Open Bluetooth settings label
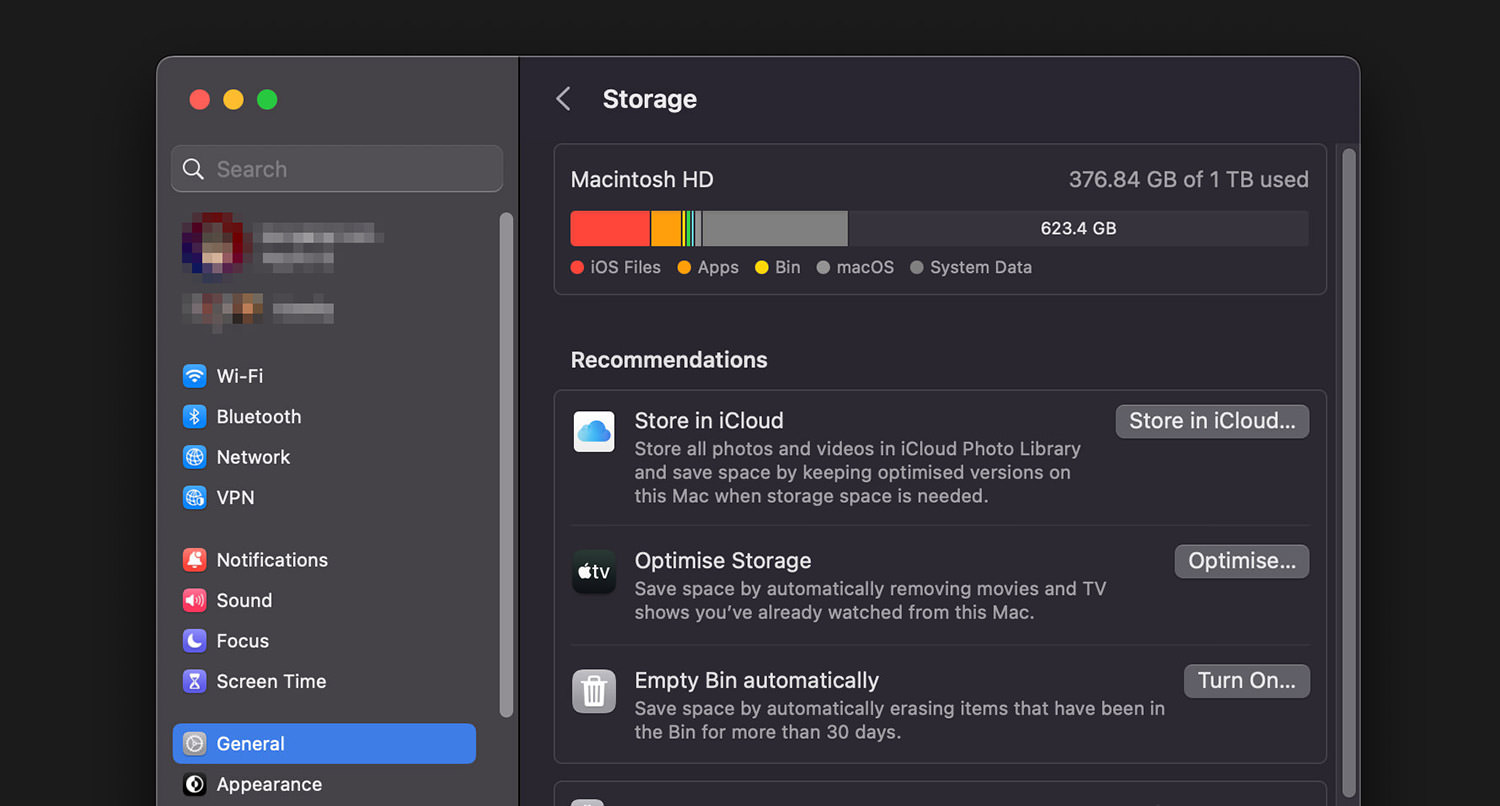Image resolution: width=1500 pixels, height=806 pixels. pyautogui.click(x=259, y=416)
